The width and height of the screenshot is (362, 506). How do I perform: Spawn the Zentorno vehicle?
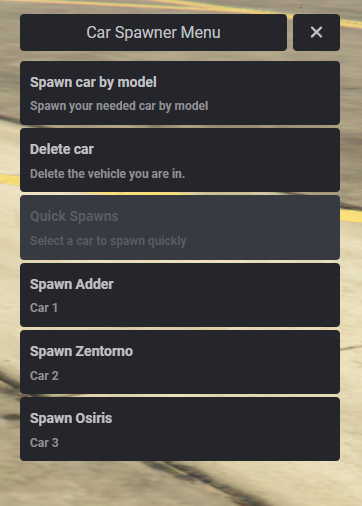(x=180, y=362)
